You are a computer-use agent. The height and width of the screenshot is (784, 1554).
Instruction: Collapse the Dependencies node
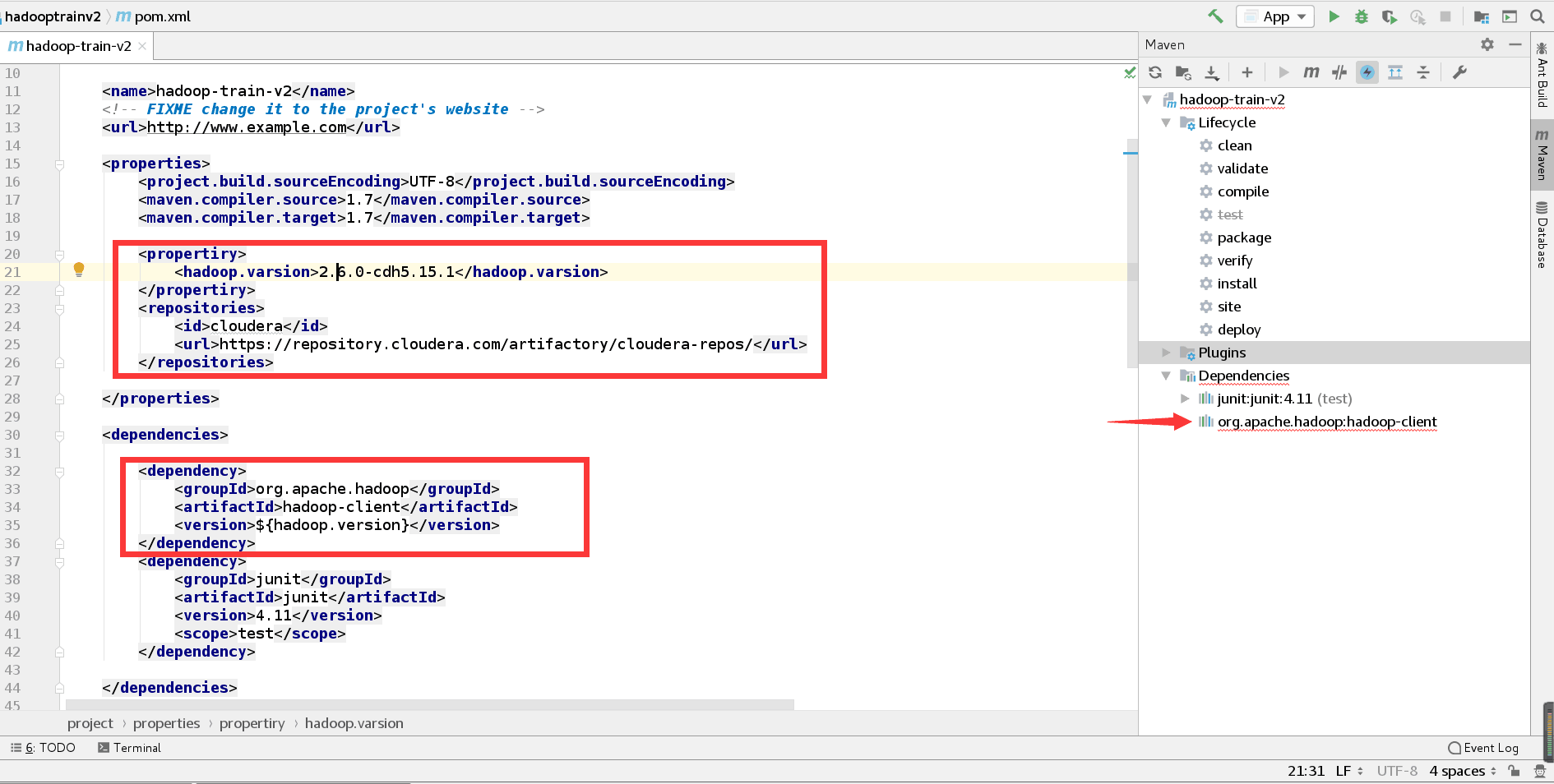[x=1166, y=376]
